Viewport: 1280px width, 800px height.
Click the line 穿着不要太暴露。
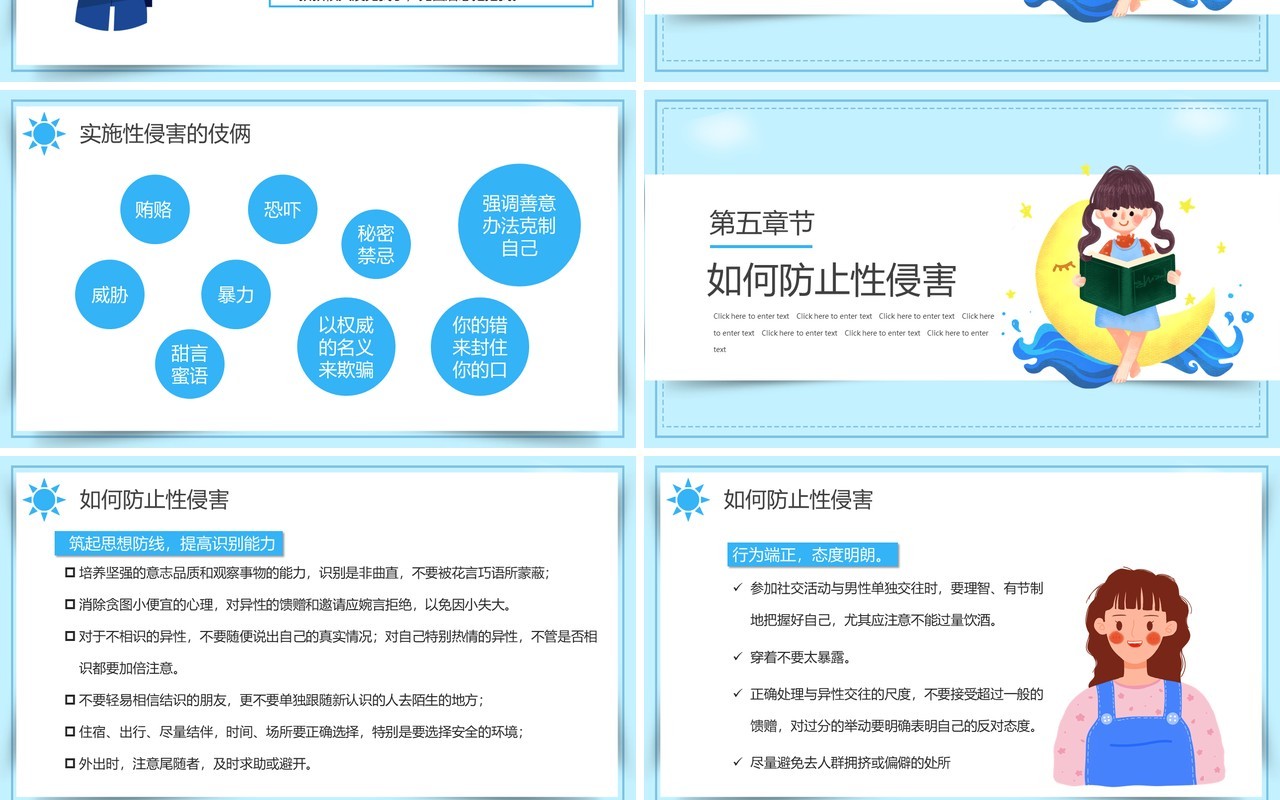click(x=793, y=657)
